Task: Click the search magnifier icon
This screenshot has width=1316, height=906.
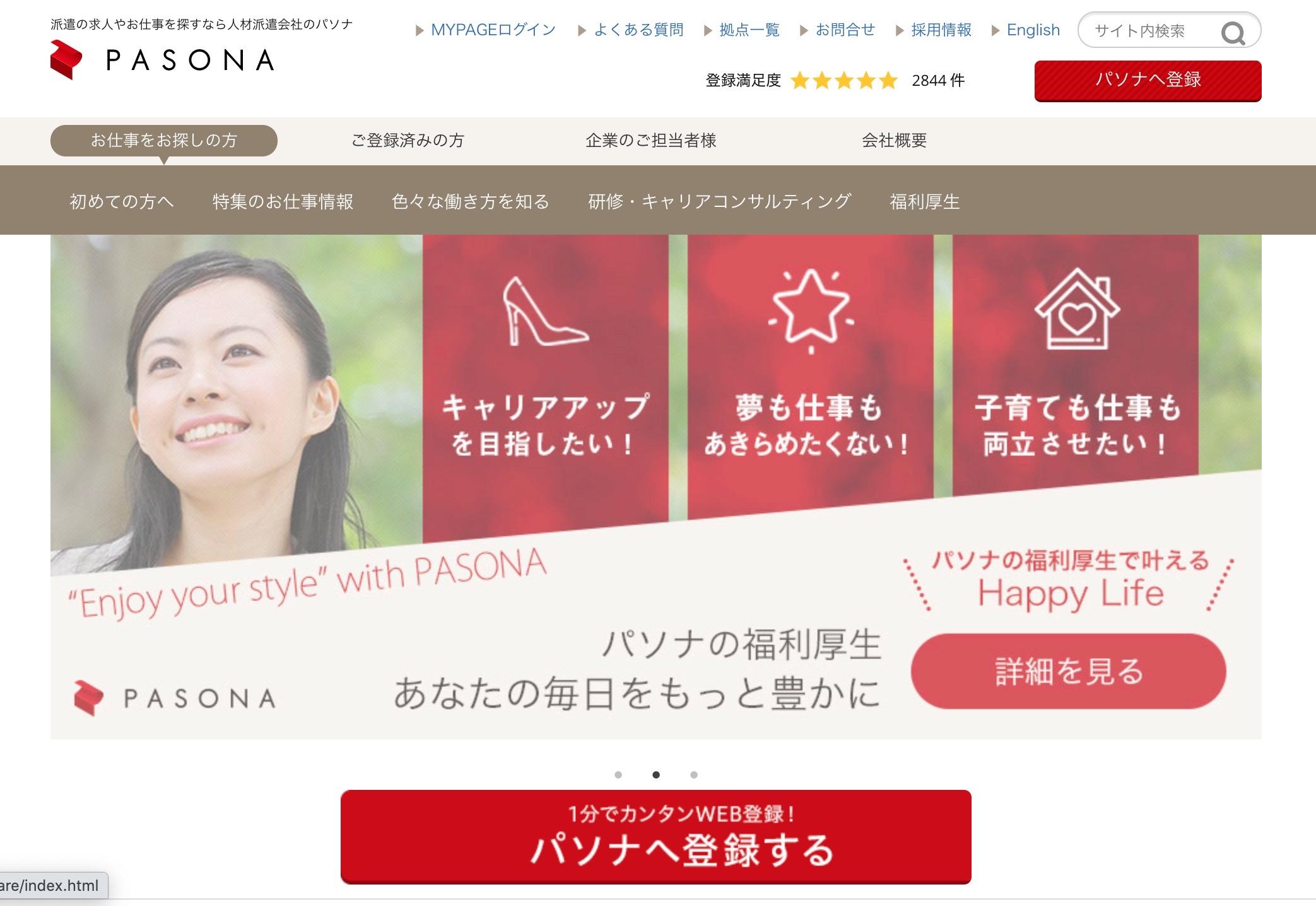Action: point(1233,32)
